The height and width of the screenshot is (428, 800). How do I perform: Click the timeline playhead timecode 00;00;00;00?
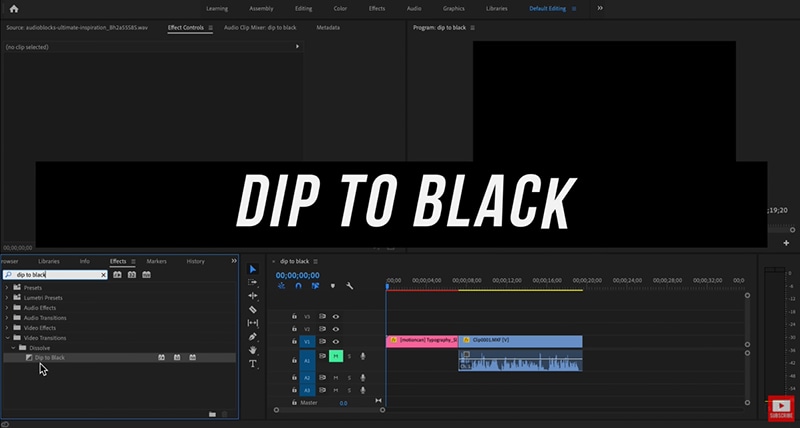pyautogui.click(x=297, y=275)
